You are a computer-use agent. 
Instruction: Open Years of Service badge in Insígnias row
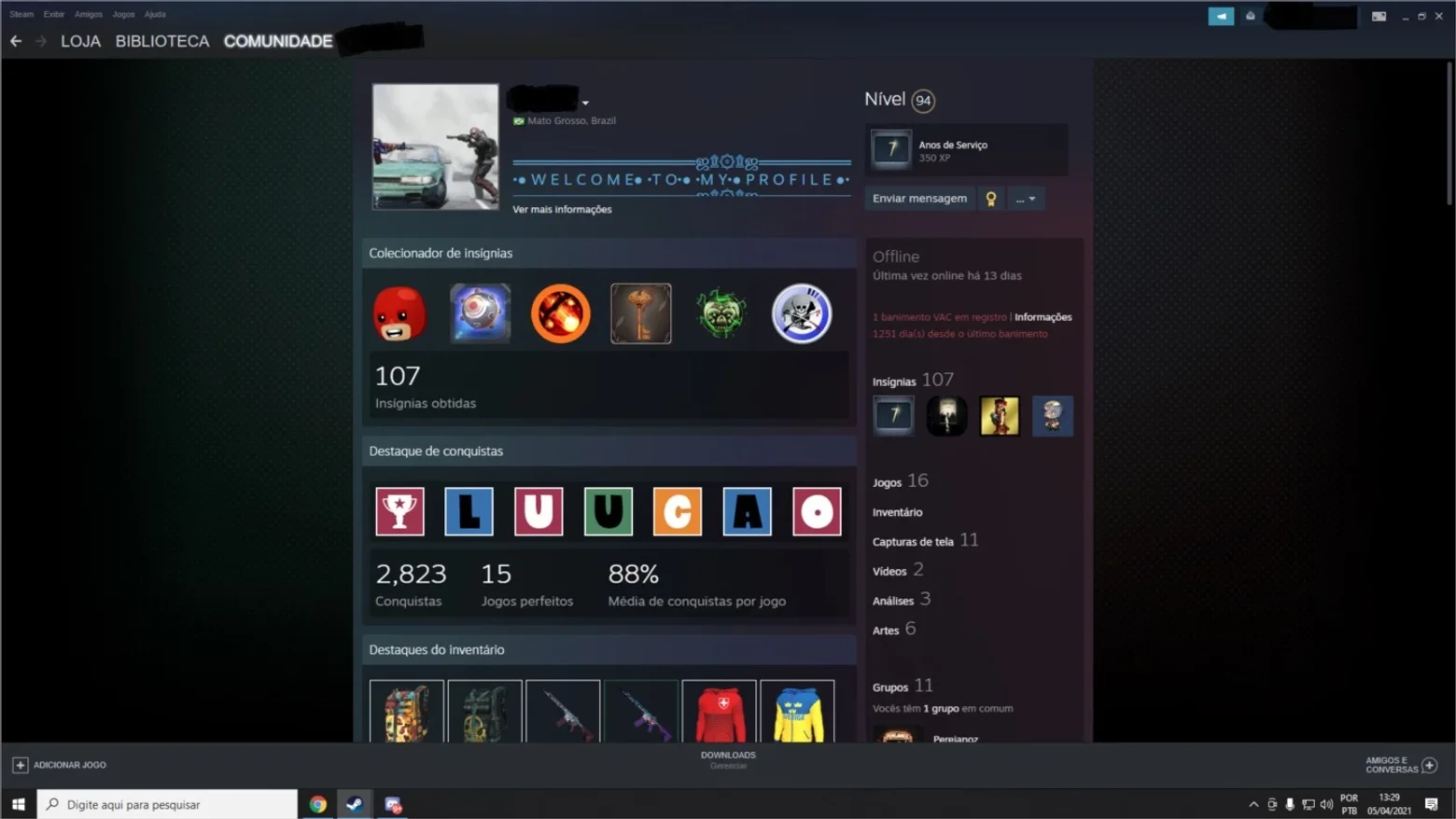[x=893, y=416]
